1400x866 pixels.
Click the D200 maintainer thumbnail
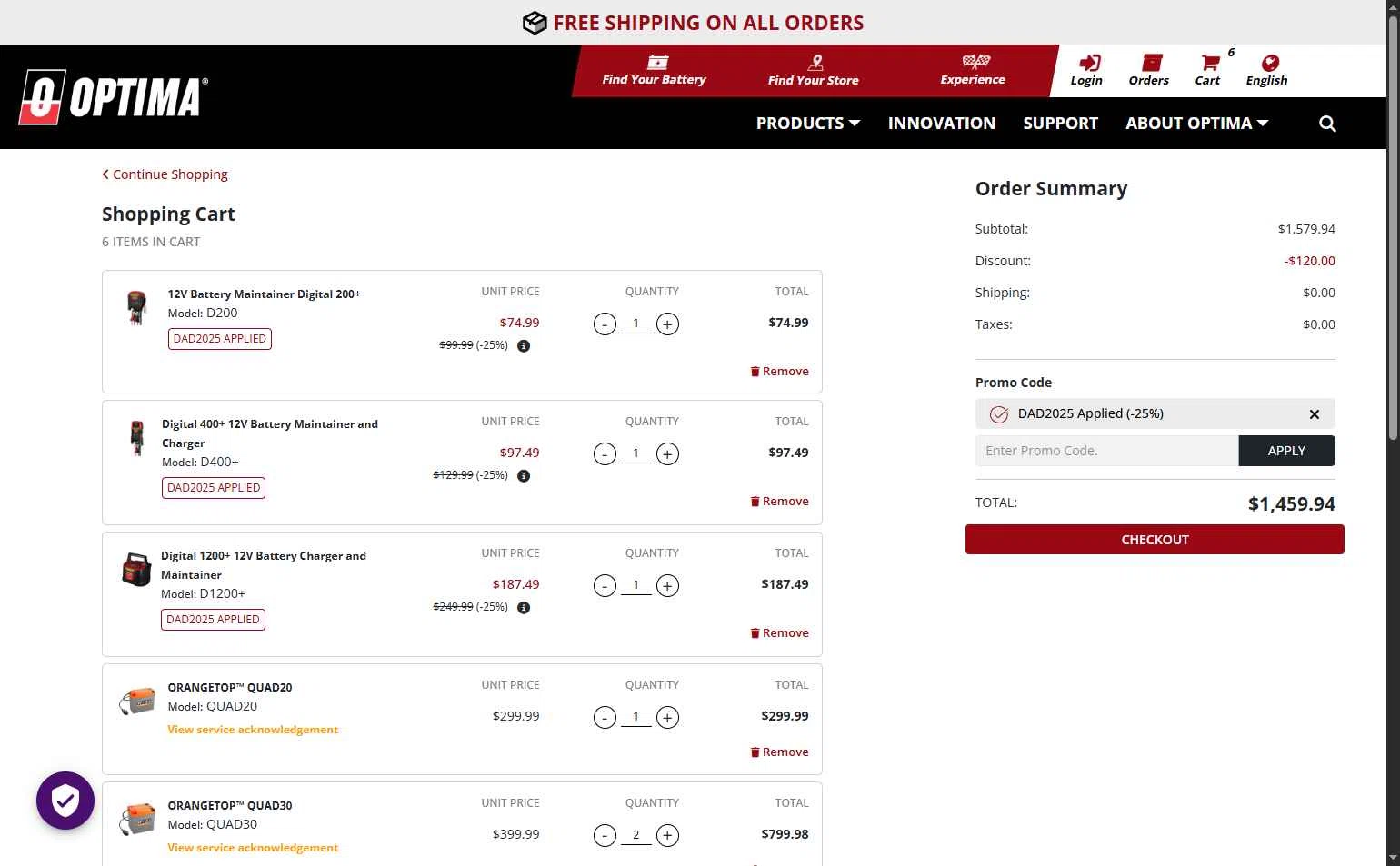pyautogui.click(x=136, y=307)
